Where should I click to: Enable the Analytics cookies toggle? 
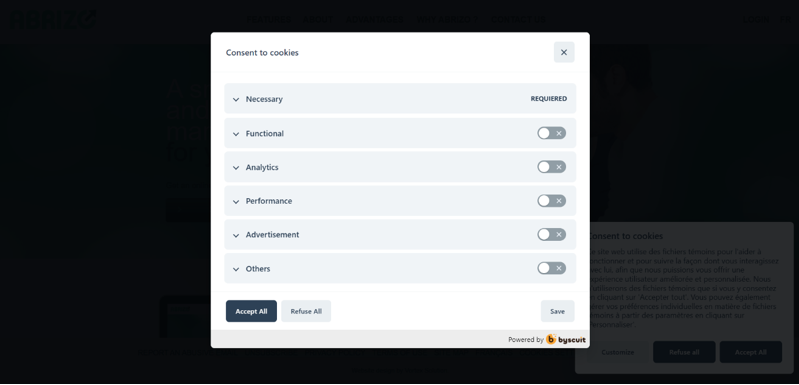[x=551, y=167]
